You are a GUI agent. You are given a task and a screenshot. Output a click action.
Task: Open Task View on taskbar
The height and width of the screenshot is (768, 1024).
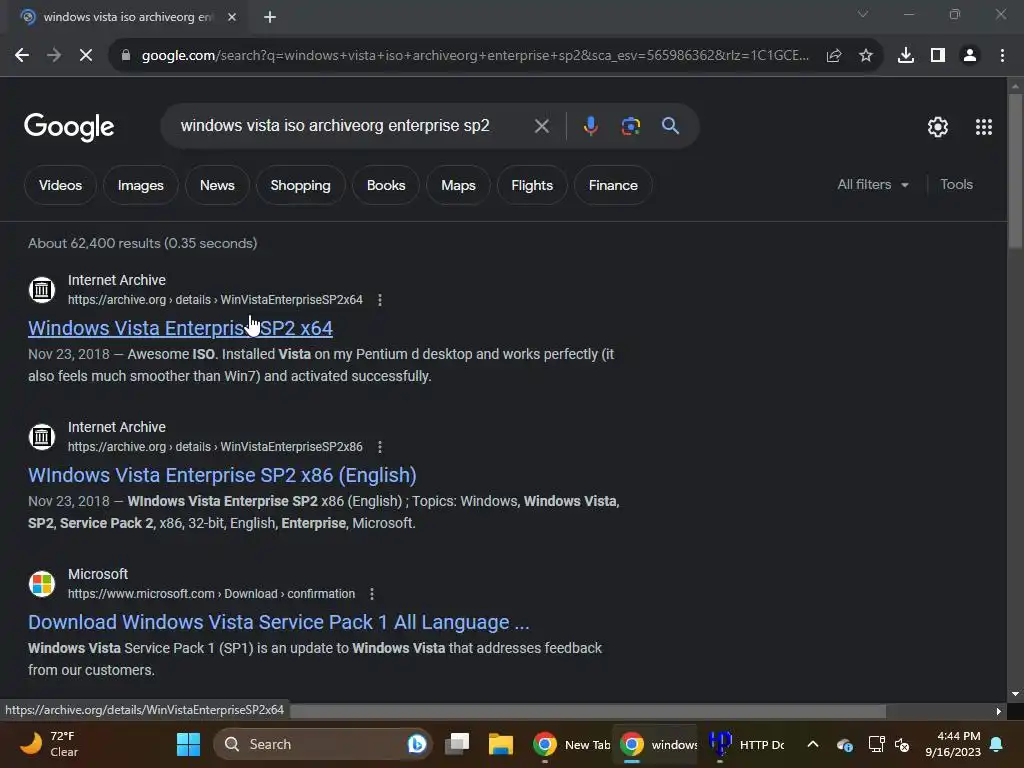point(457,744)
